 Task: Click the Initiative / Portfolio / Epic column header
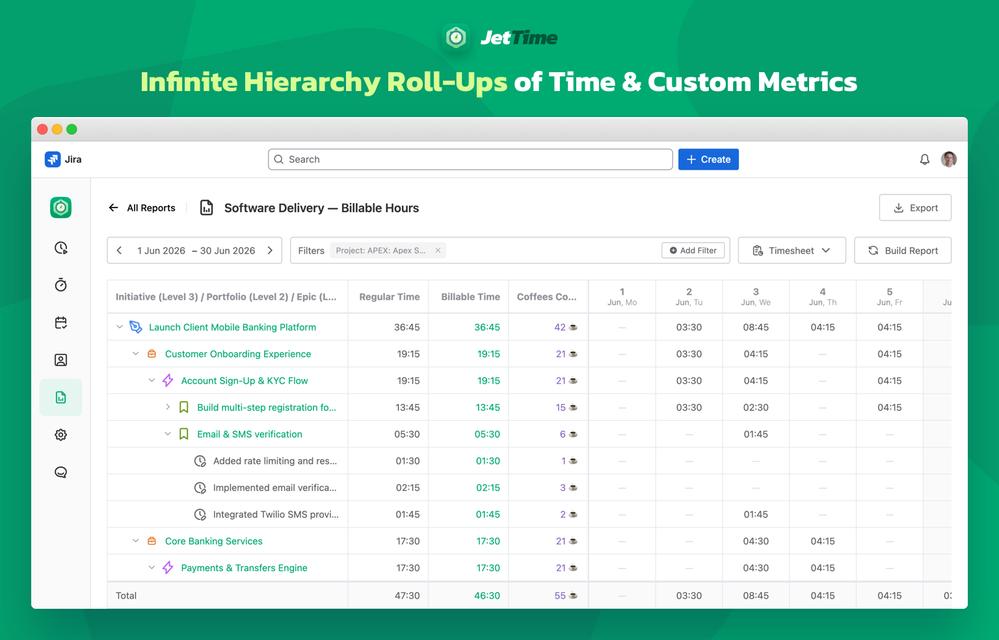point(227,297)
